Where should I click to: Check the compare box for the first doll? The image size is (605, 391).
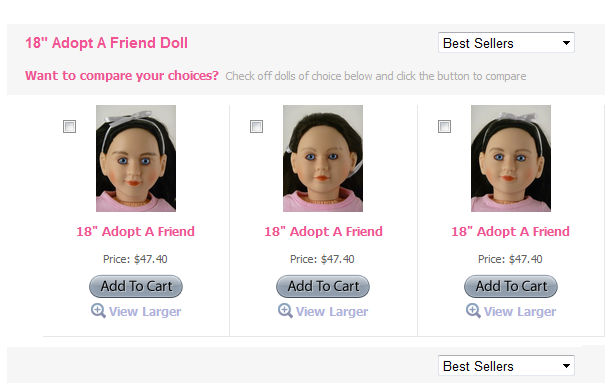click(x=69, y=126)
